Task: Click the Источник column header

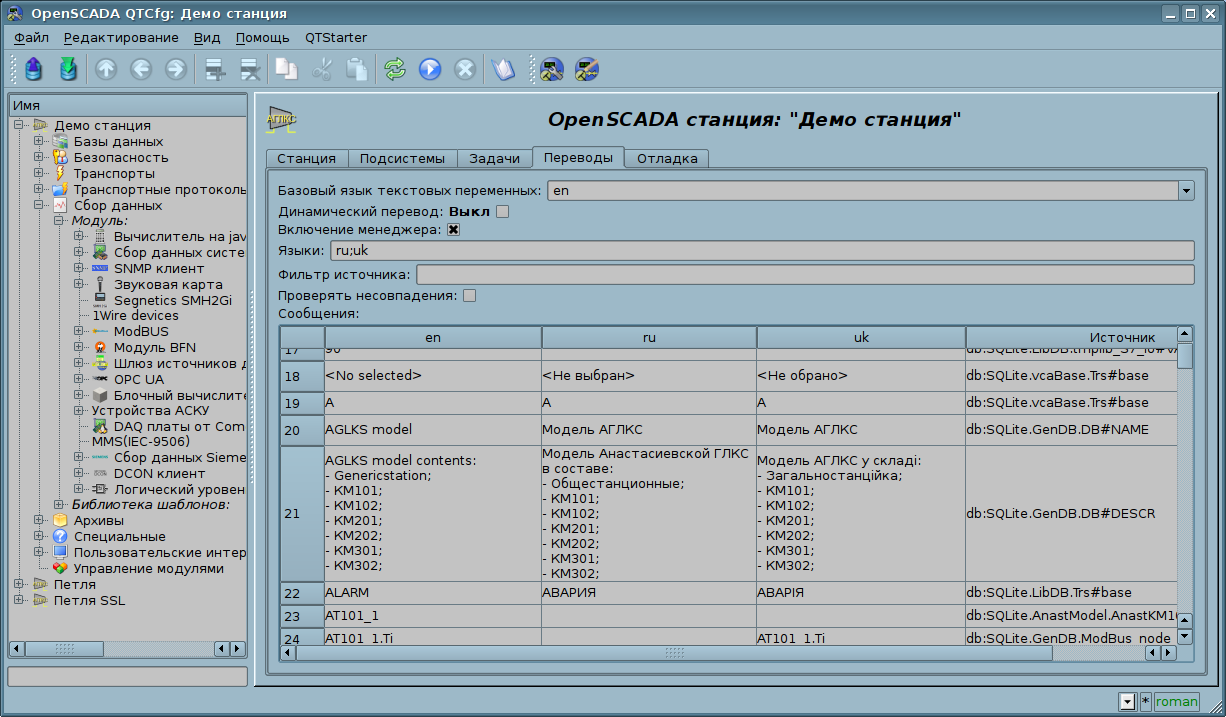Action: (1071, 337)
